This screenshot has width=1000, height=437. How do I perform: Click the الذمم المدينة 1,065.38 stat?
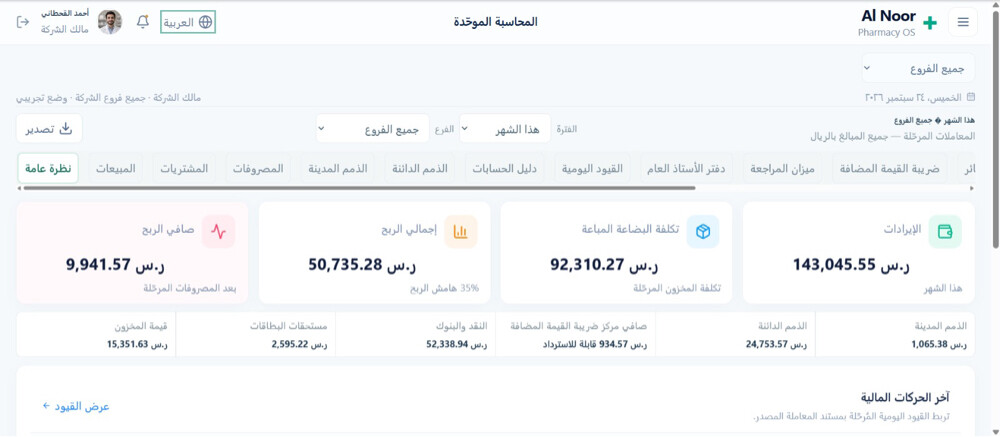tap(895, 335)
